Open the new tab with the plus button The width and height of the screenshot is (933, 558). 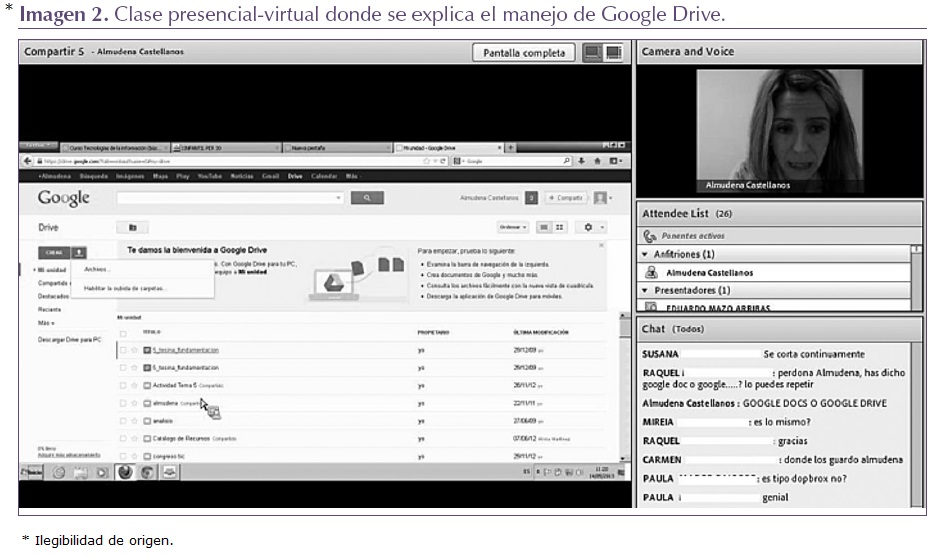click(511, 147)
